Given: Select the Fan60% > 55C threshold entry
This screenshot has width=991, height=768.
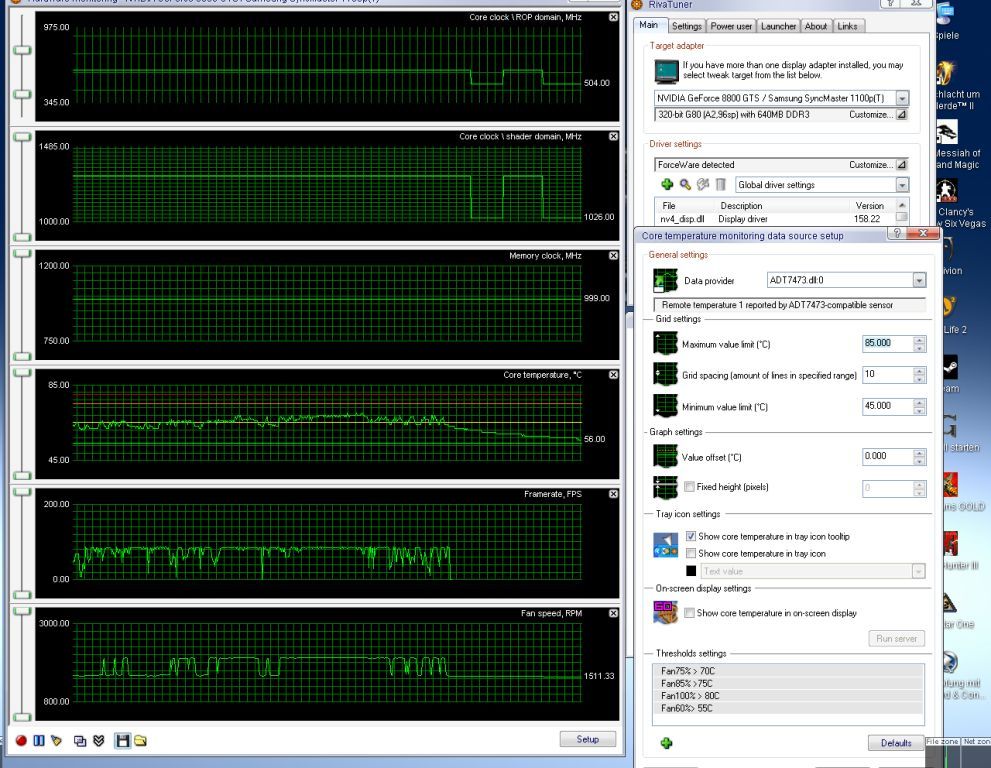Looking at the screenshot, I should tap(788, 708).
